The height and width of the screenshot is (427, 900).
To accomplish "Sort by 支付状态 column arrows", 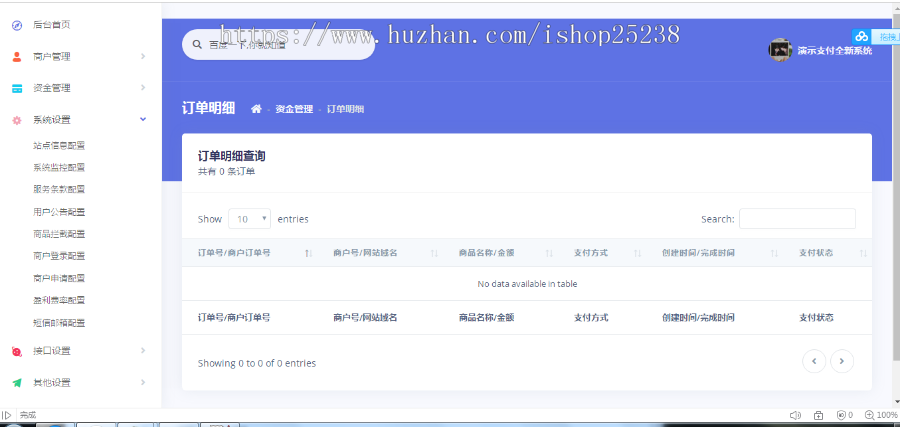I will click(x=863, y=253).
